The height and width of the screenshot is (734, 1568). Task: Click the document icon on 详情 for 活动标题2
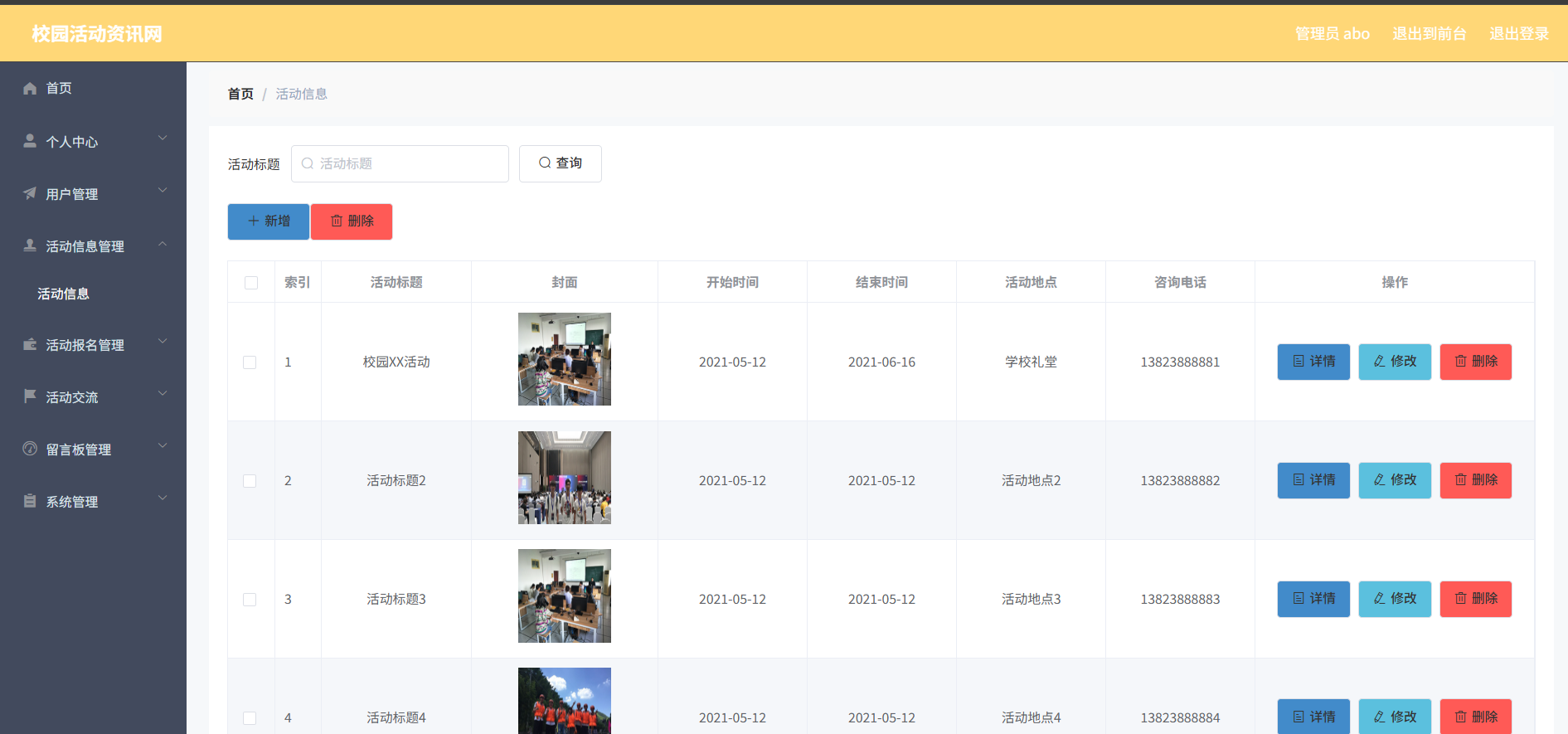coord(1299,479)
